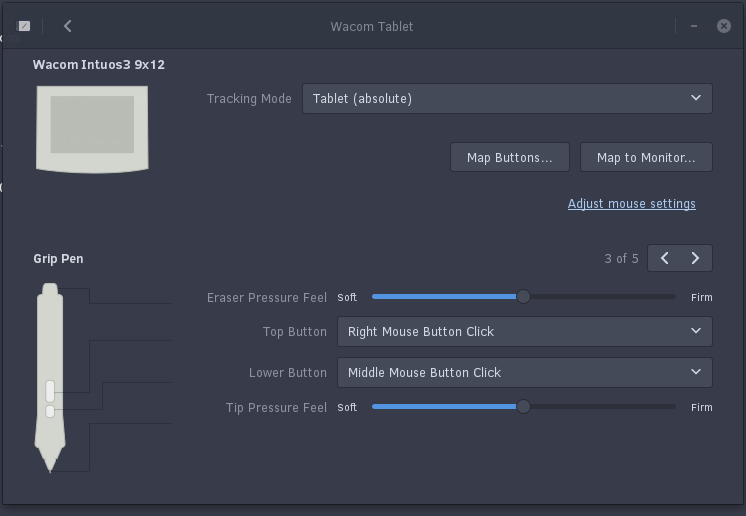Open the Adjust mouse settings link
This screenshot has height=516, width=746.
click(x=631, y=204)
